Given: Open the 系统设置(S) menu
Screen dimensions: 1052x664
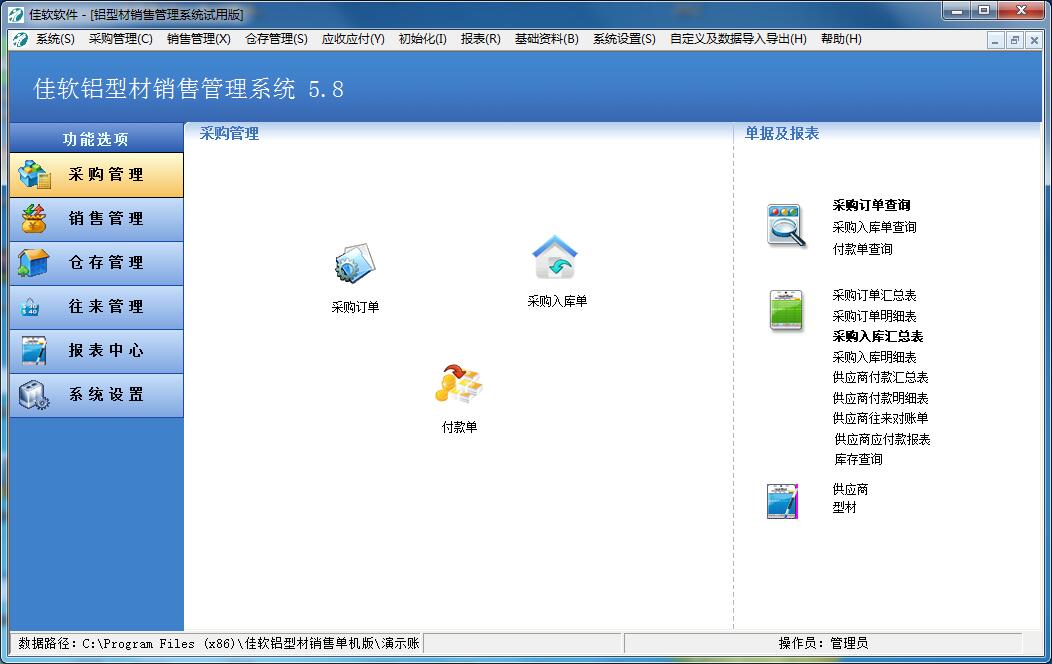Looking at the screenshot, I should tap(624, 39).
